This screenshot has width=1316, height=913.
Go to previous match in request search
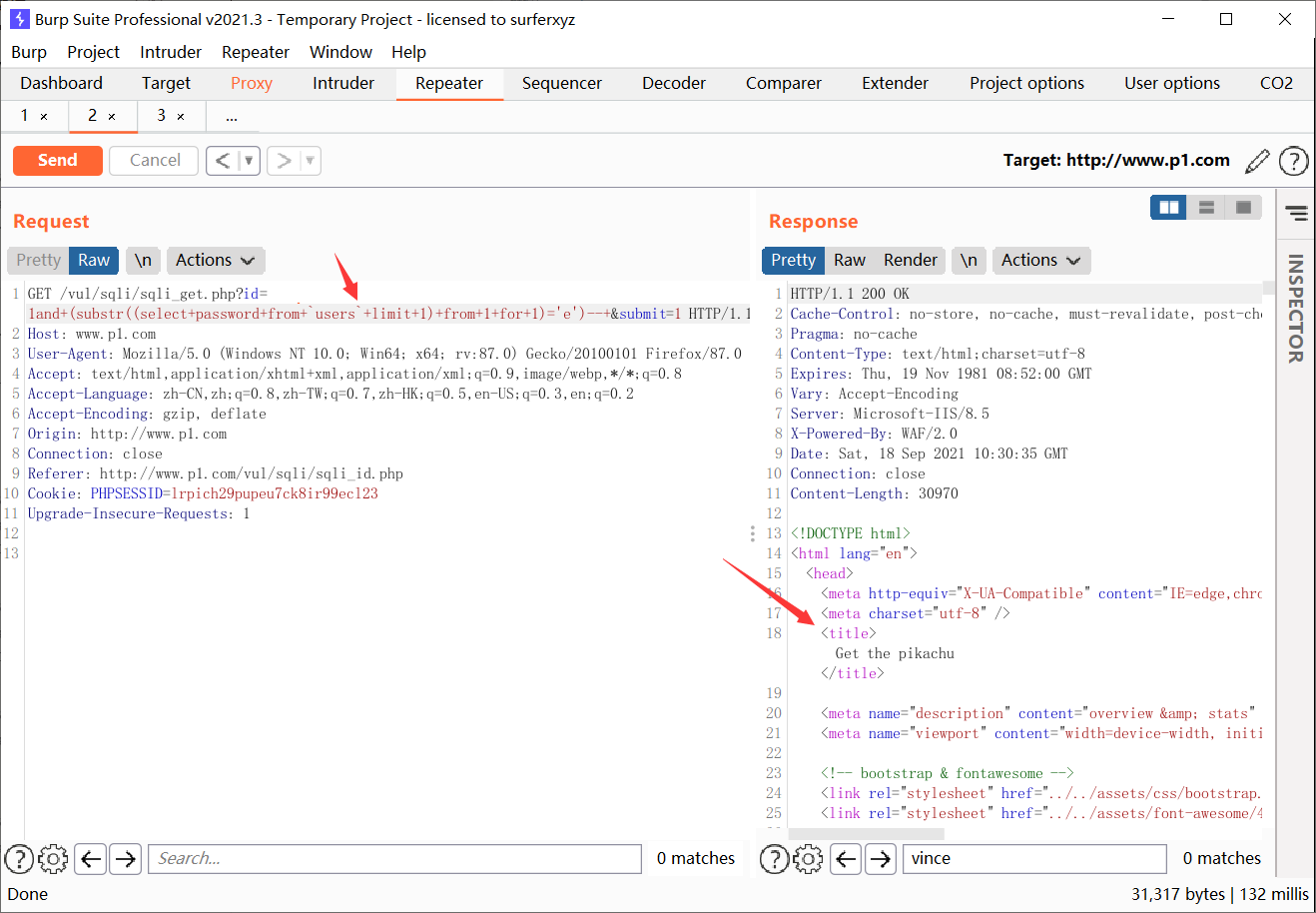click(x=91, y=858)
